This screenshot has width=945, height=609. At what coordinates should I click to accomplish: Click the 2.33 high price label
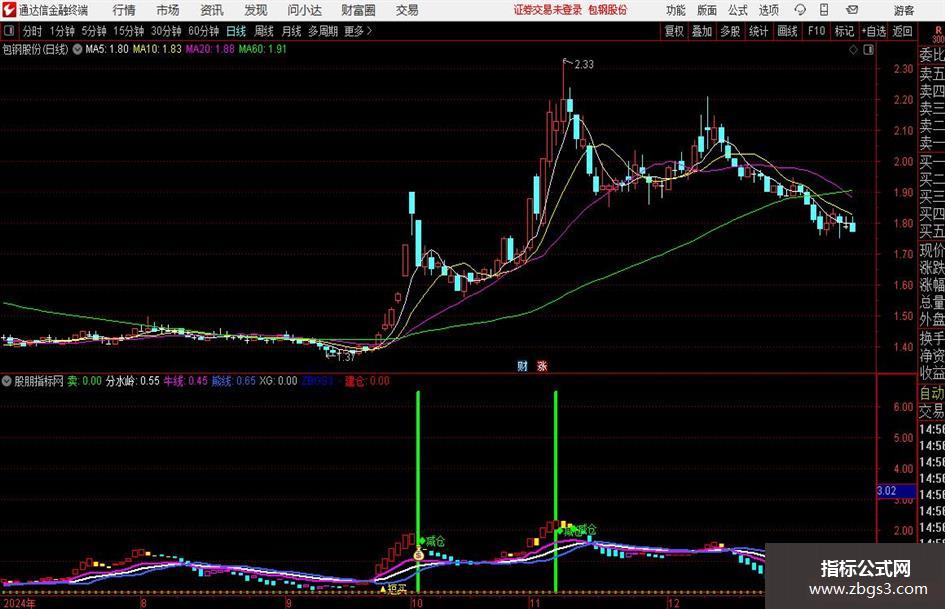point(583,65)
